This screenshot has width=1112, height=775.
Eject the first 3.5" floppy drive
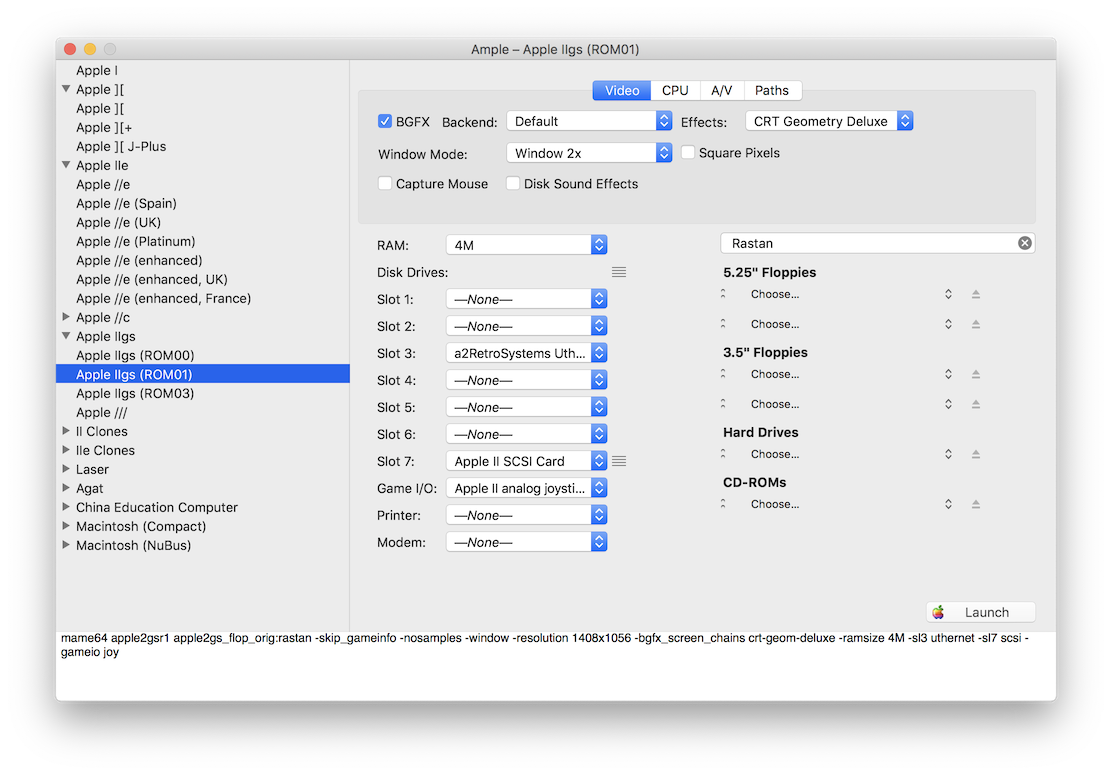[976, 374]
